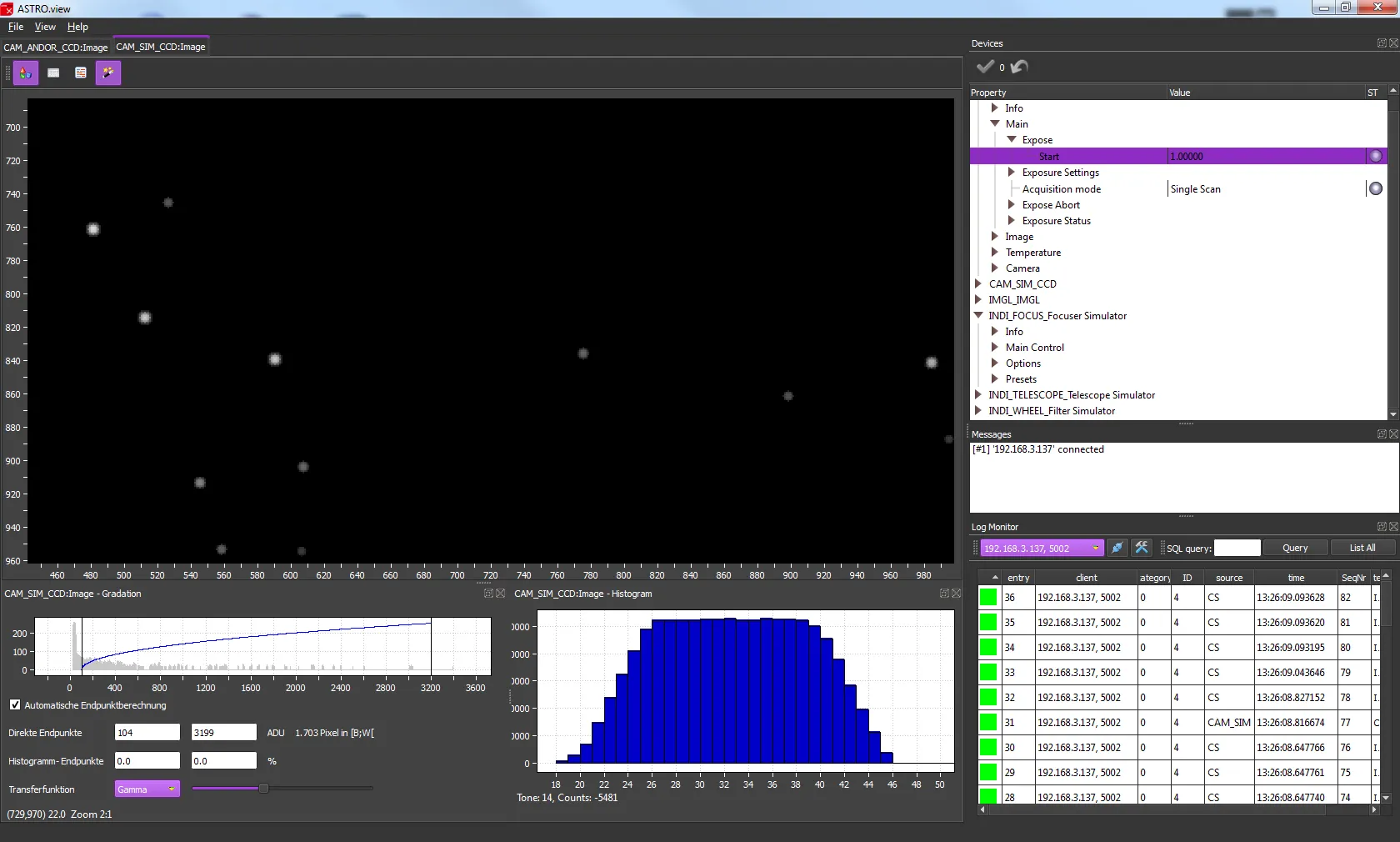Float the Devices panel
The height and width of the screenshot is (842, 1400).
coord(1382,43)
